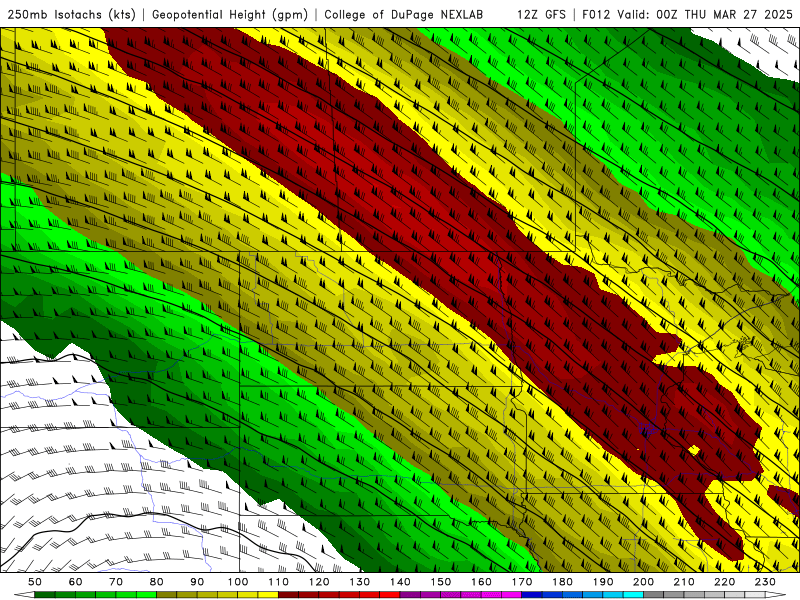Click the 220 label on the color scale

coord(725,582)
